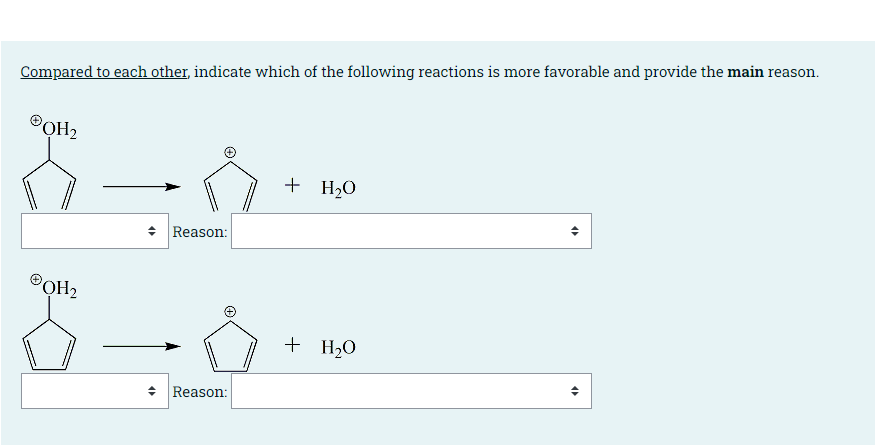Click the 'Reason:' label of the bottom reaction

click(200, 392)
